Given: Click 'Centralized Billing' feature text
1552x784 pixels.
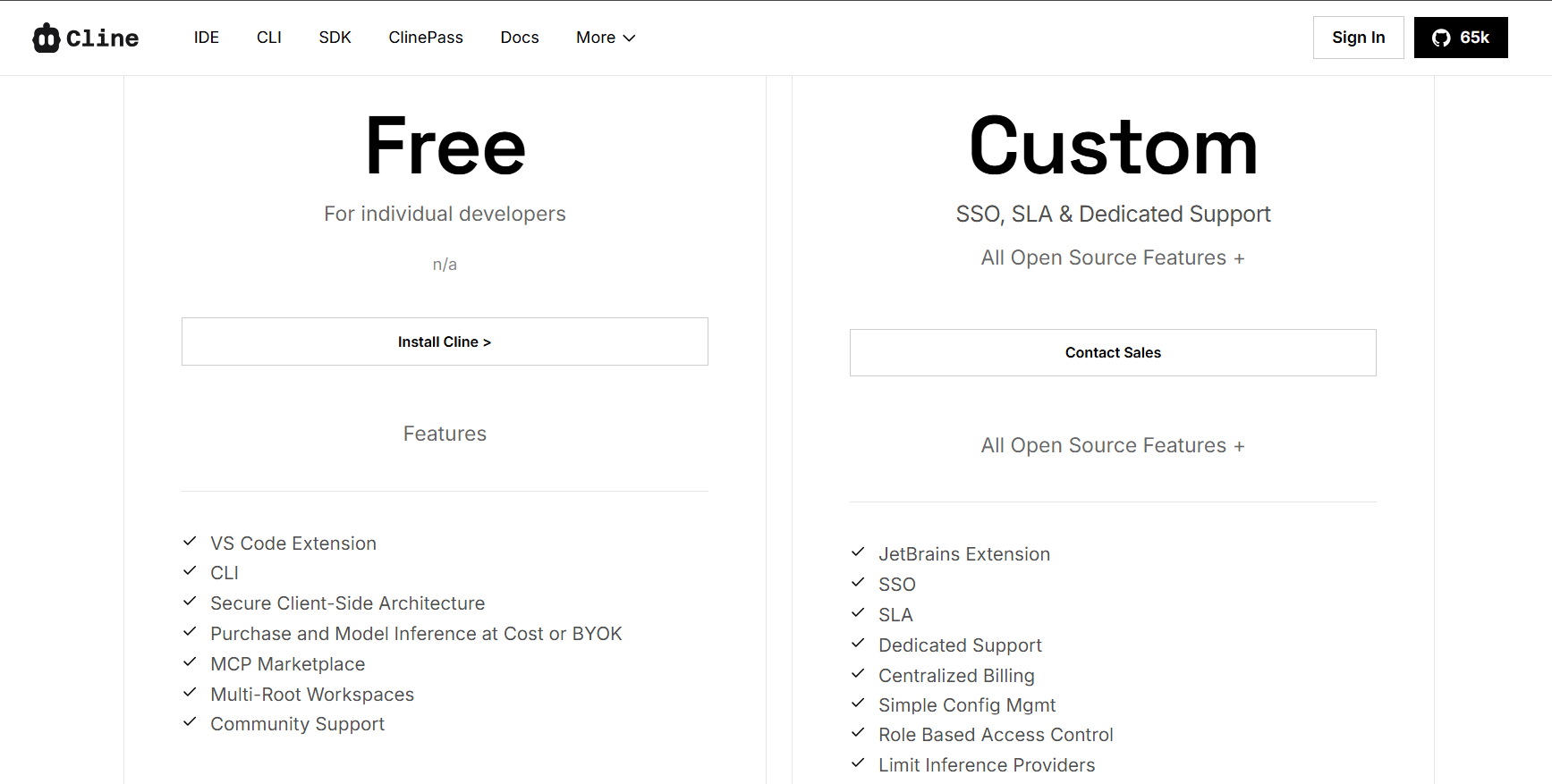Looking at the screenshot, I should coord(956,676).
